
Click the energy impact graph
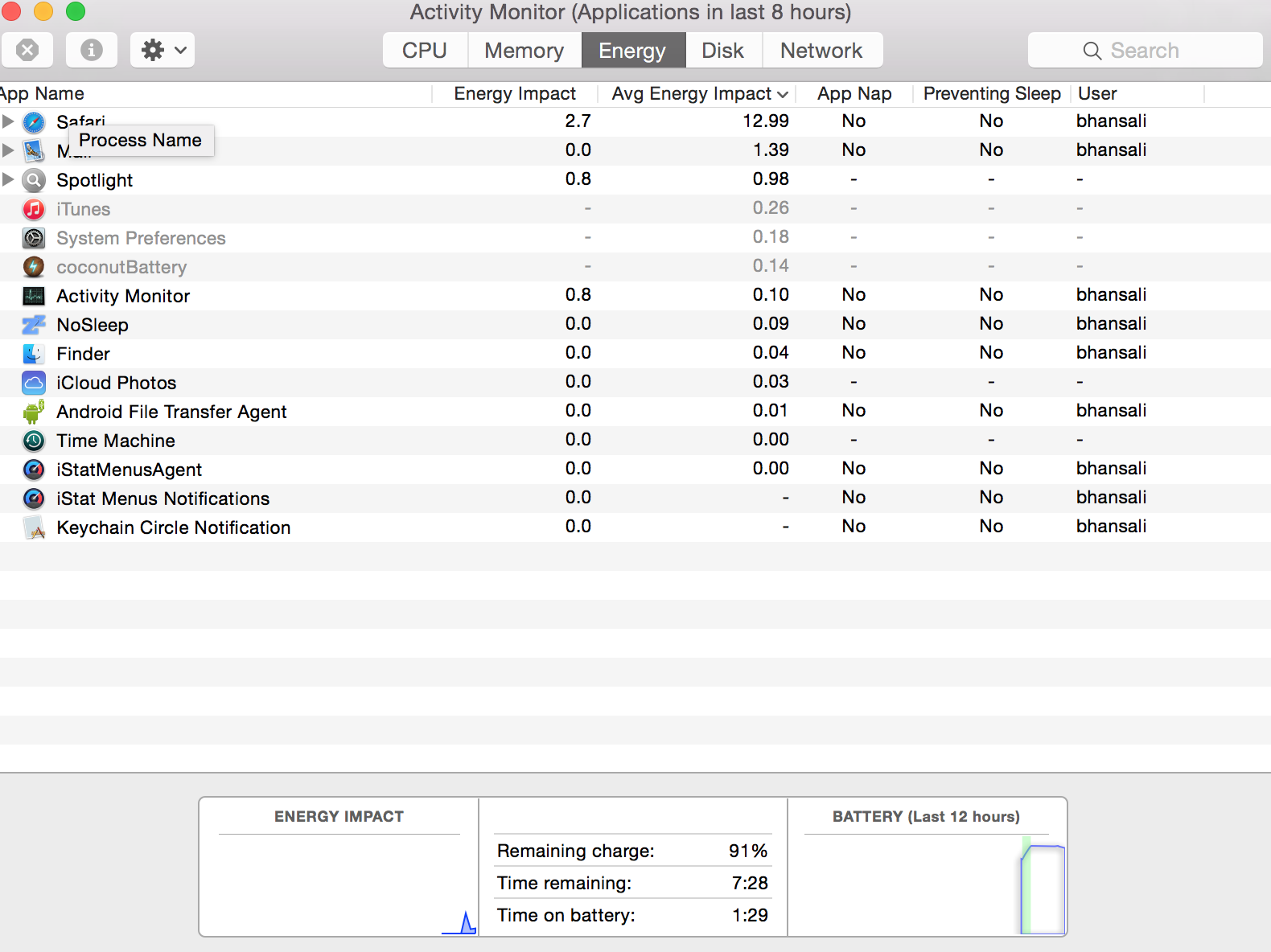point(339,884)
